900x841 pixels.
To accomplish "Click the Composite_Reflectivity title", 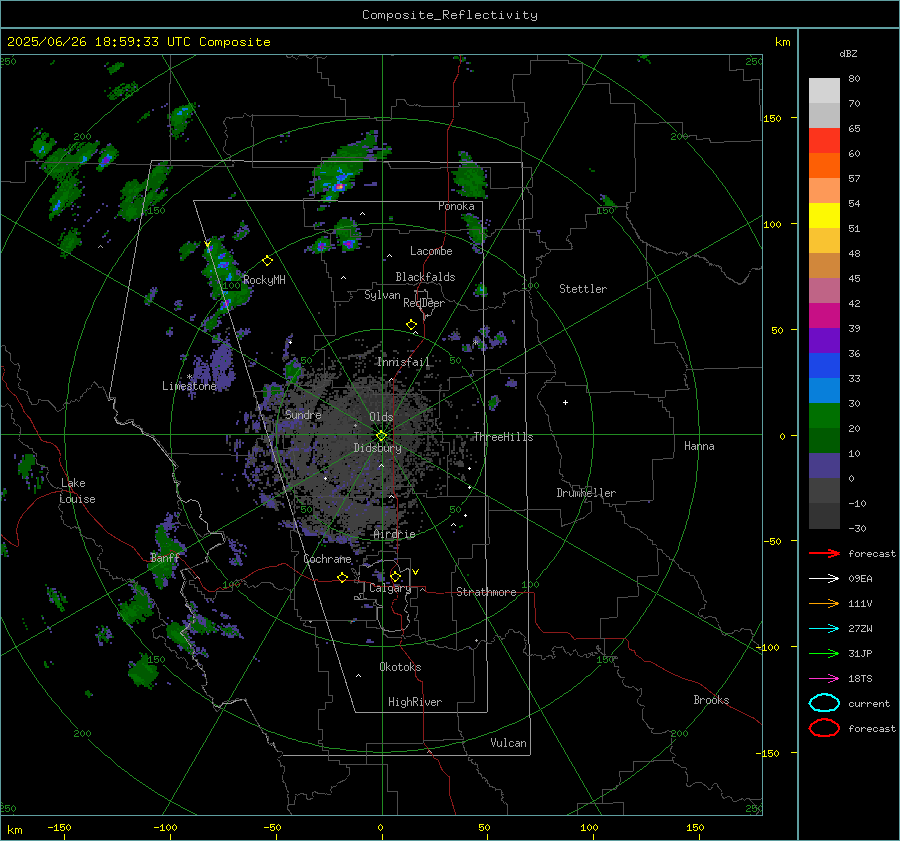I will tap(449, 15).
